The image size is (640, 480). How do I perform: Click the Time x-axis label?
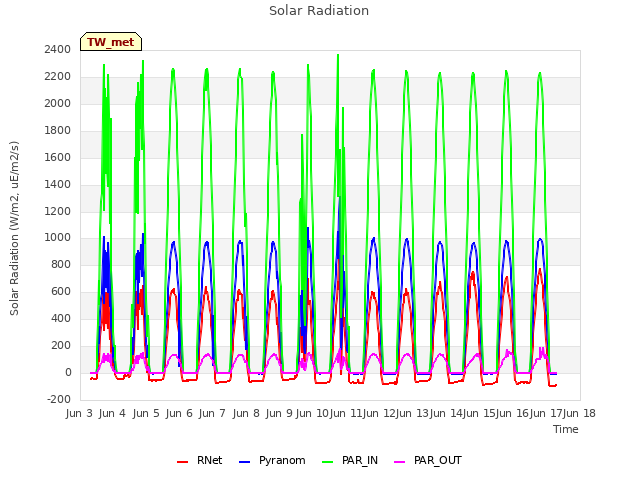tap(566, 429)
